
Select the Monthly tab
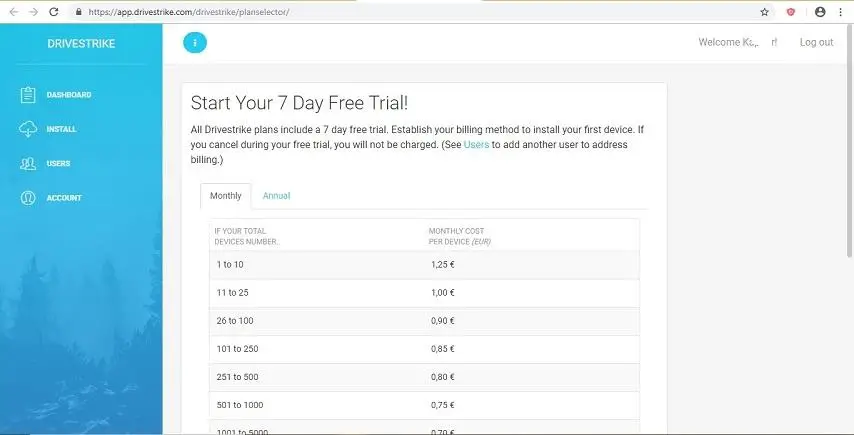(225, 196)
